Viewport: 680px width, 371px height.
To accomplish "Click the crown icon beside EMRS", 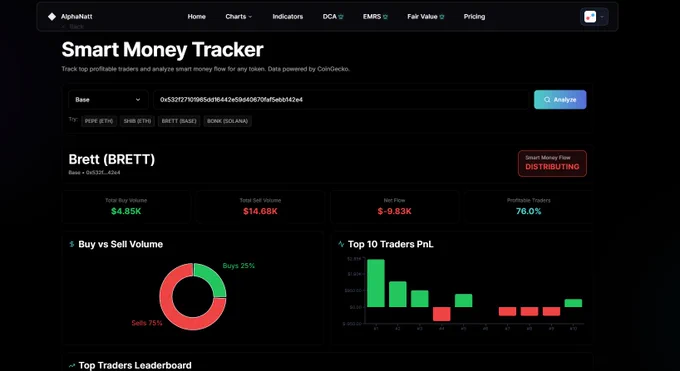I will (385, 17).
